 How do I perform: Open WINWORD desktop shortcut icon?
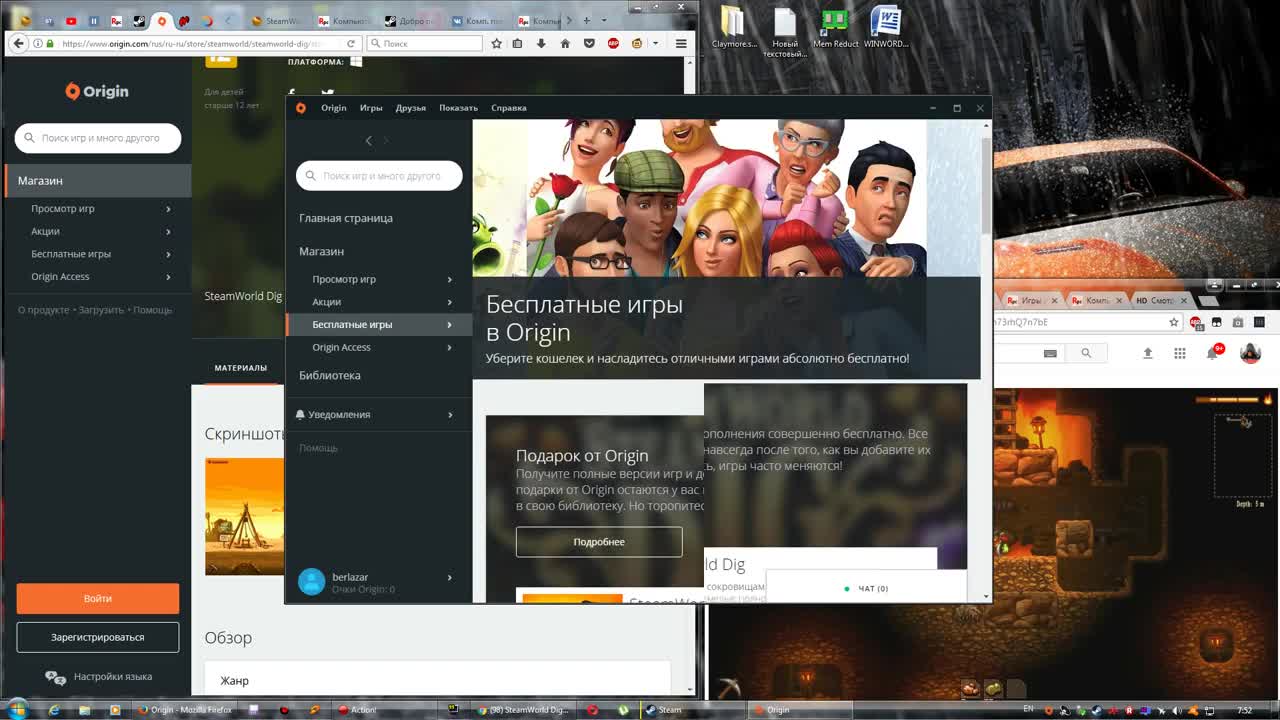pyautogui.click(x=885, y=28)
